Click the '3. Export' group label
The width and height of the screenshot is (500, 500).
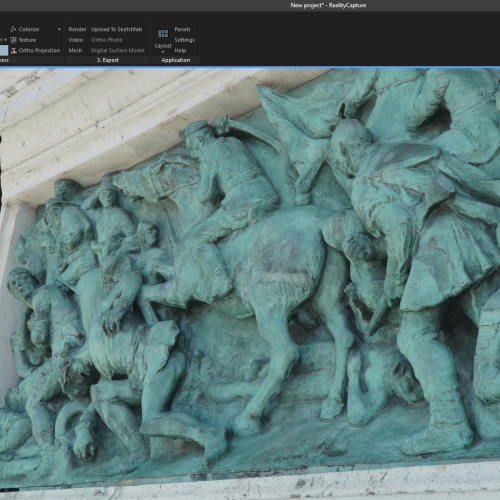(108, 60)
